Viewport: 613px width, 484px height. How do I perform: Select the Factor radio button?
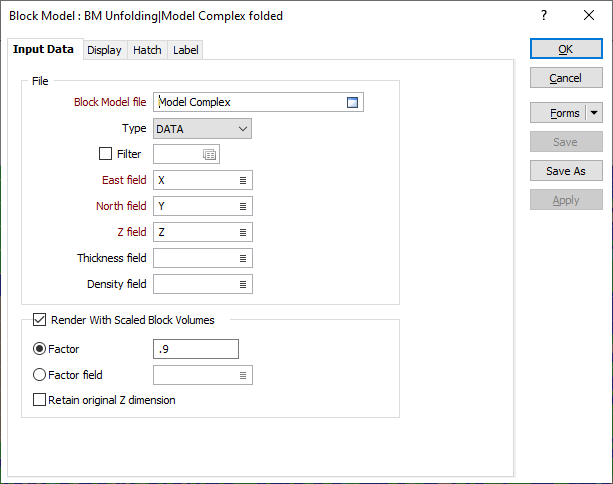click(x=39, y=348)
